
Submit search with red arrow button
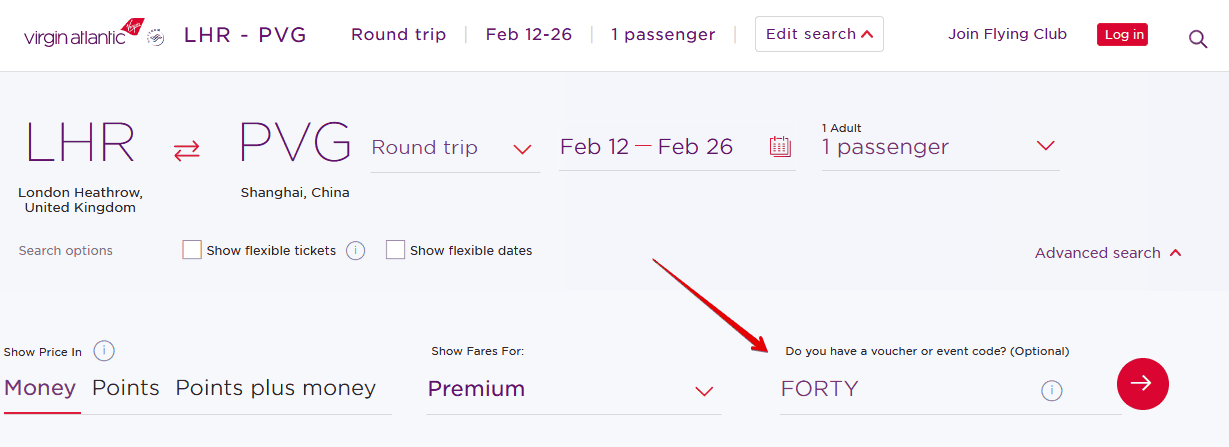pyautogui.click(x=1142, y=383)
